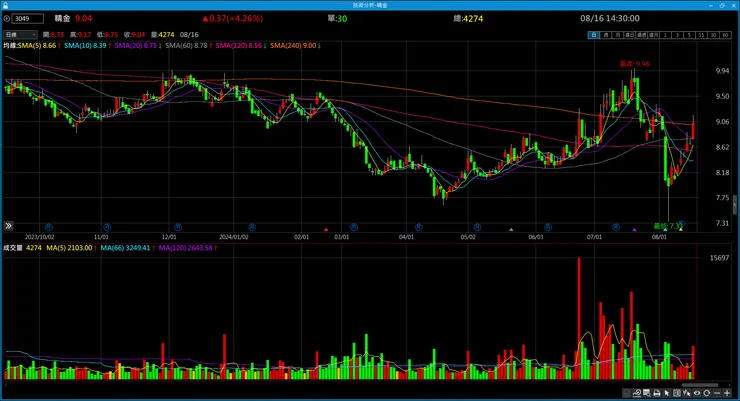Zoom out chart with minus icon
The image size is (740, 401).
717,393
